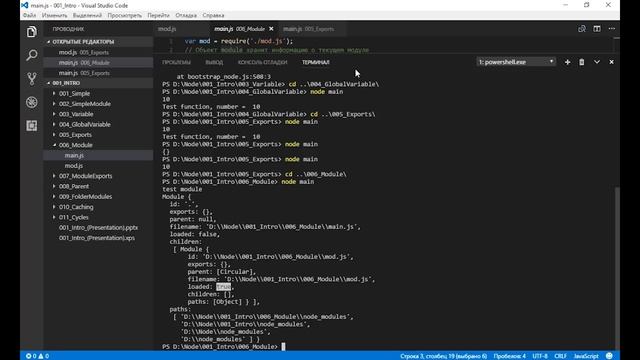This screenshot has height=360, width=640.
Task: Switch to the Вывод panel tab
Action: (x=214, y=62)
